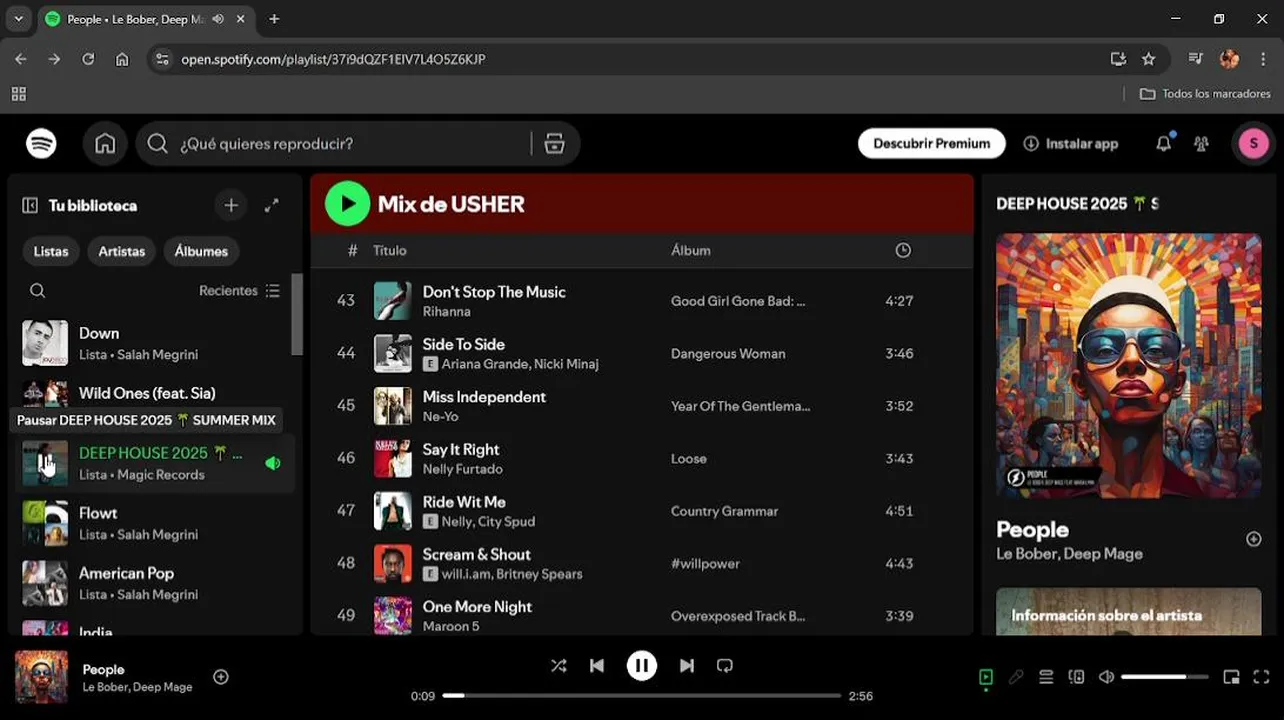Bookmark this page star icon
The width and height of the screenshot is (1284, 720).
[x=1148, y=59]
